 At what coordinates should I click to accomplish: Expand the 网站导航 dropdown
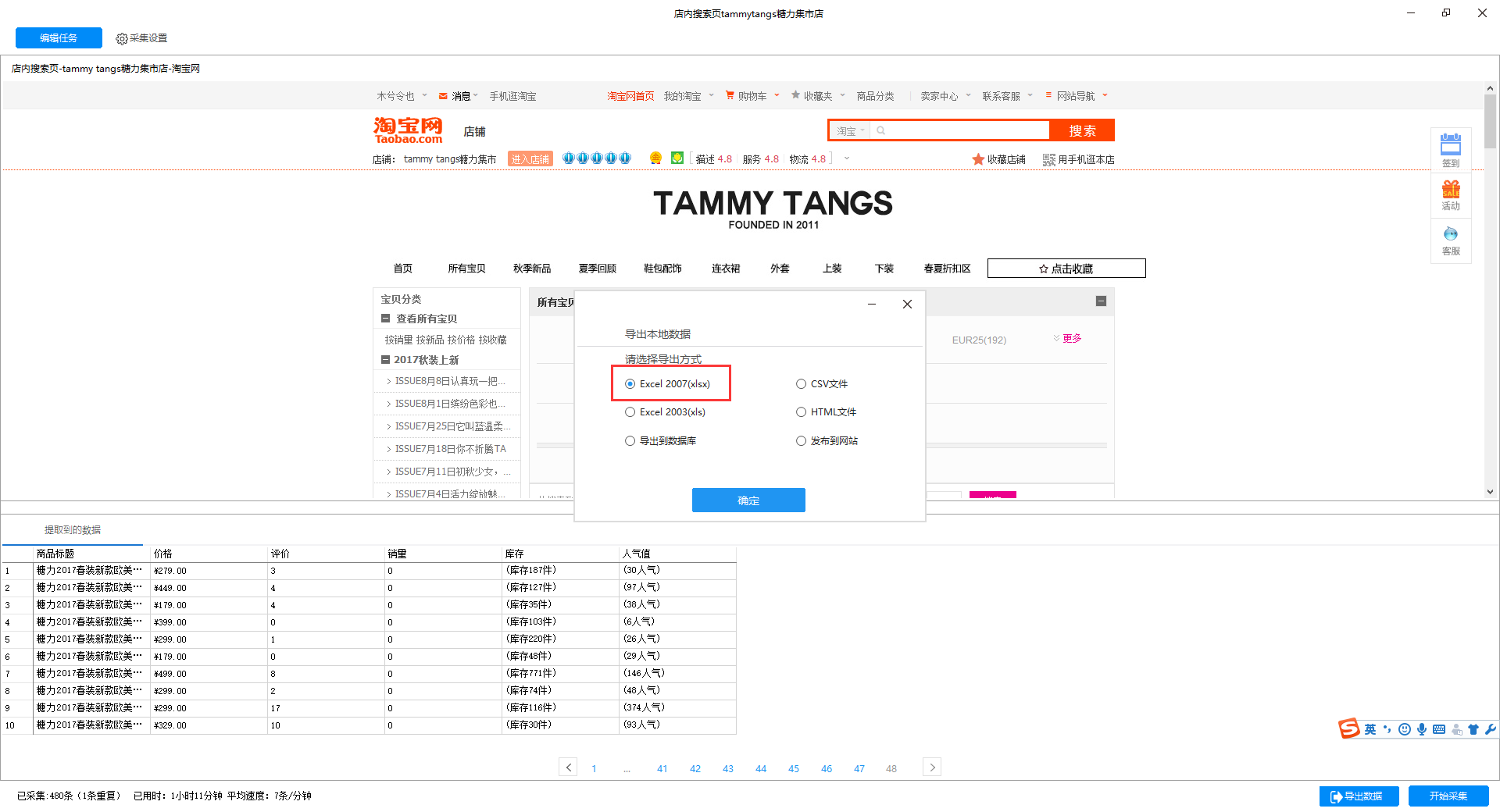[x=1105, y=95]
